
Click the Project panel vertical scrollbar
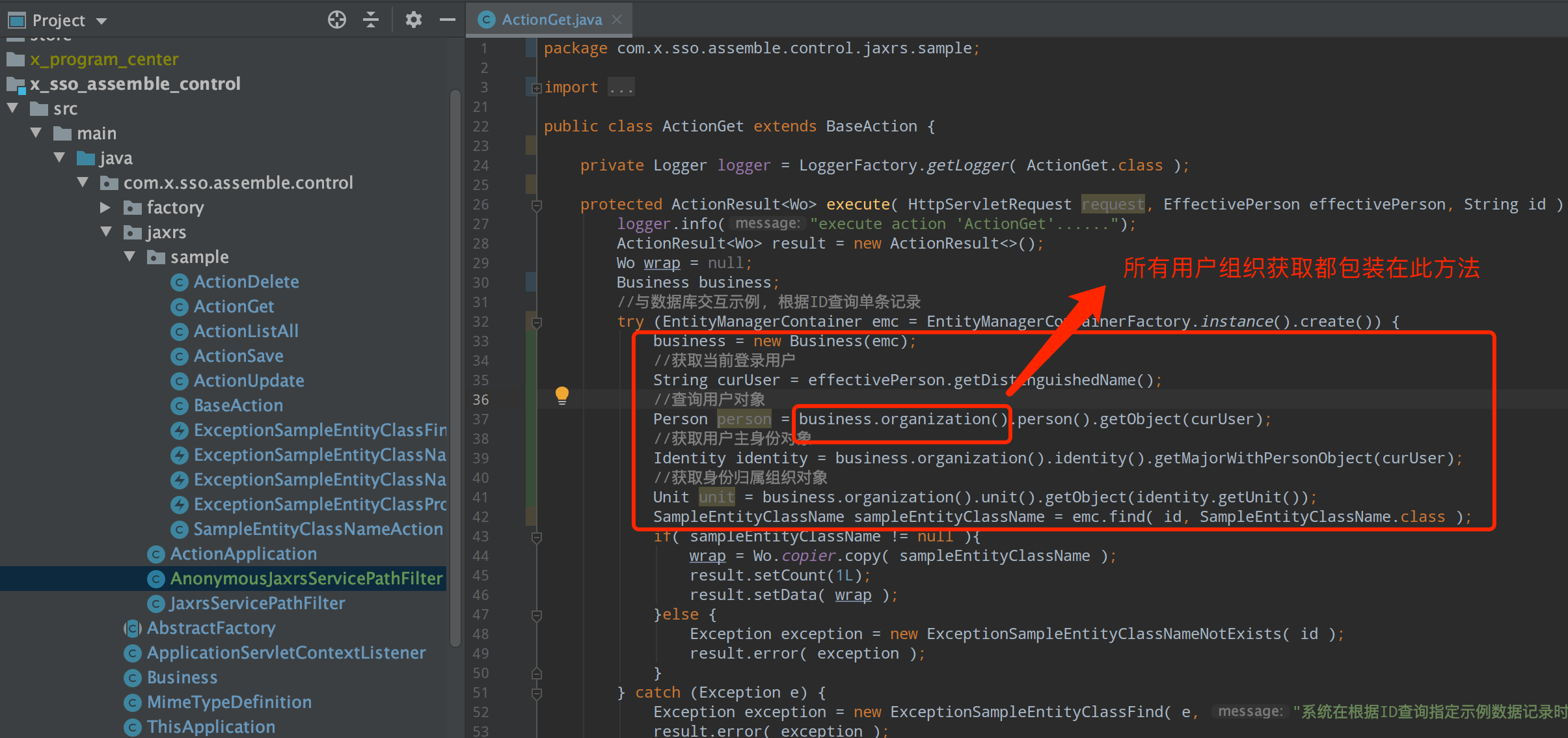[455, 368]
